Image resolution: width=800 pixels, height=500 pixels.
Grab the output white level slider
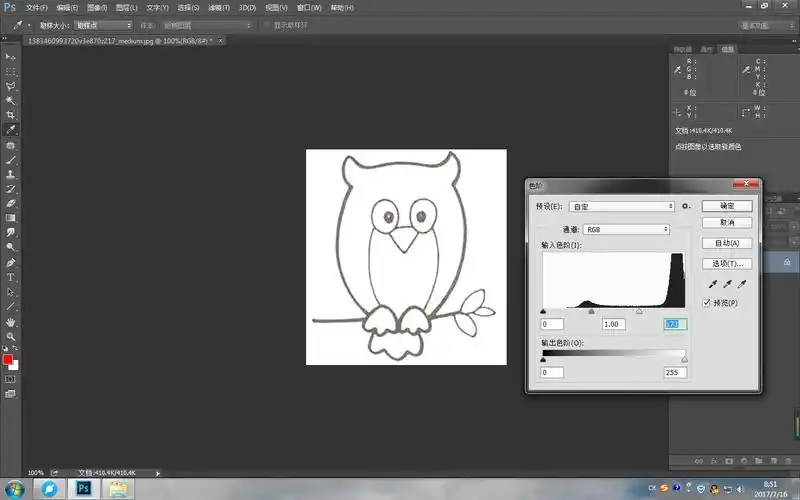pos(685,360)
